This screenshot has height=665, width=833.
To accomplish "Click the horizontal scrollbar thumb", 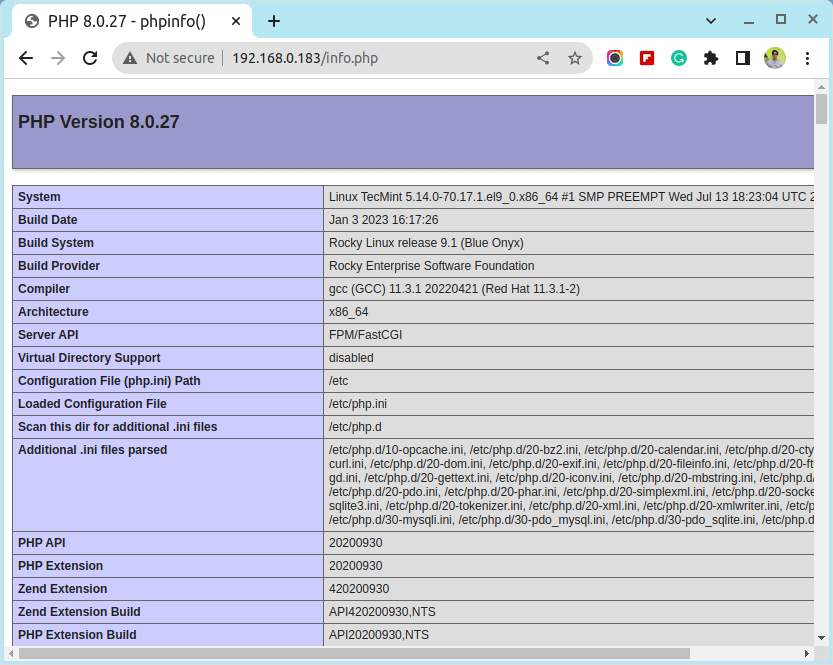I will point(354,653).
